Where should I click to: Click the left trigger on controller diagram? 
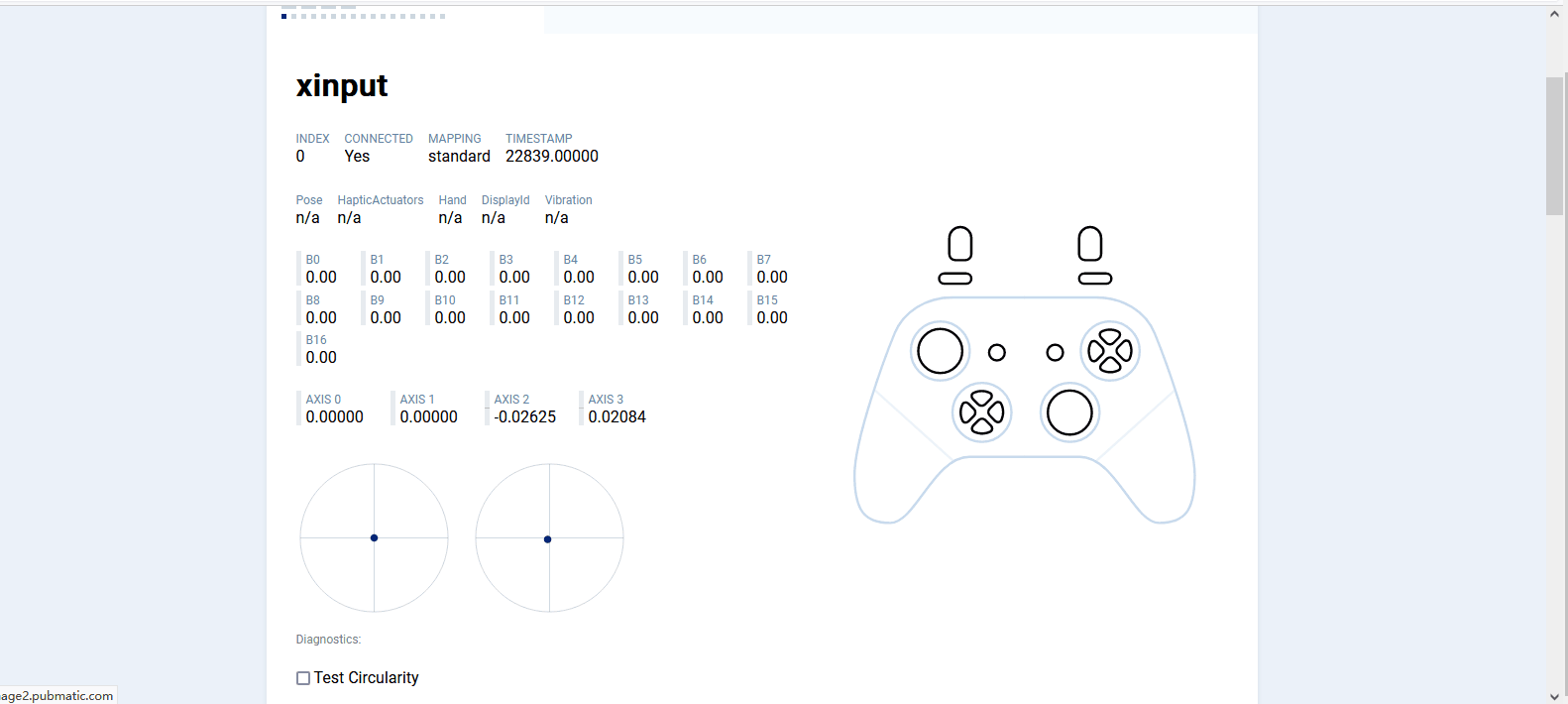[959, 244]
